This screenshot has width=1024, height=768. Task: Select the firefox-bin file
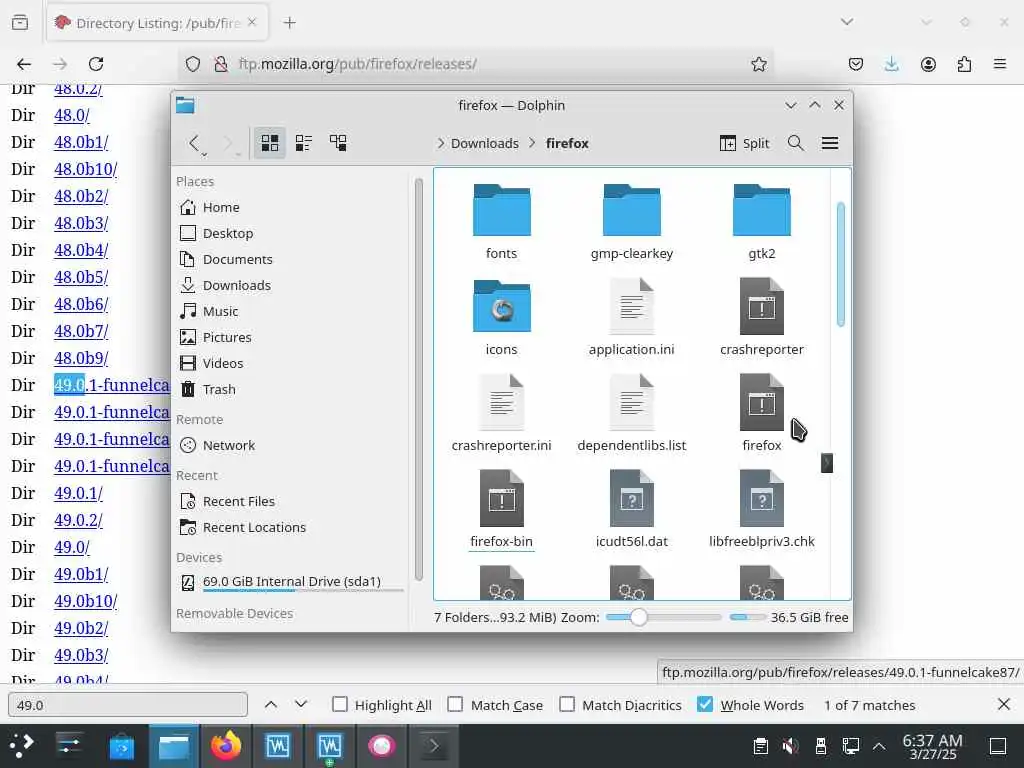click(502, 510)
